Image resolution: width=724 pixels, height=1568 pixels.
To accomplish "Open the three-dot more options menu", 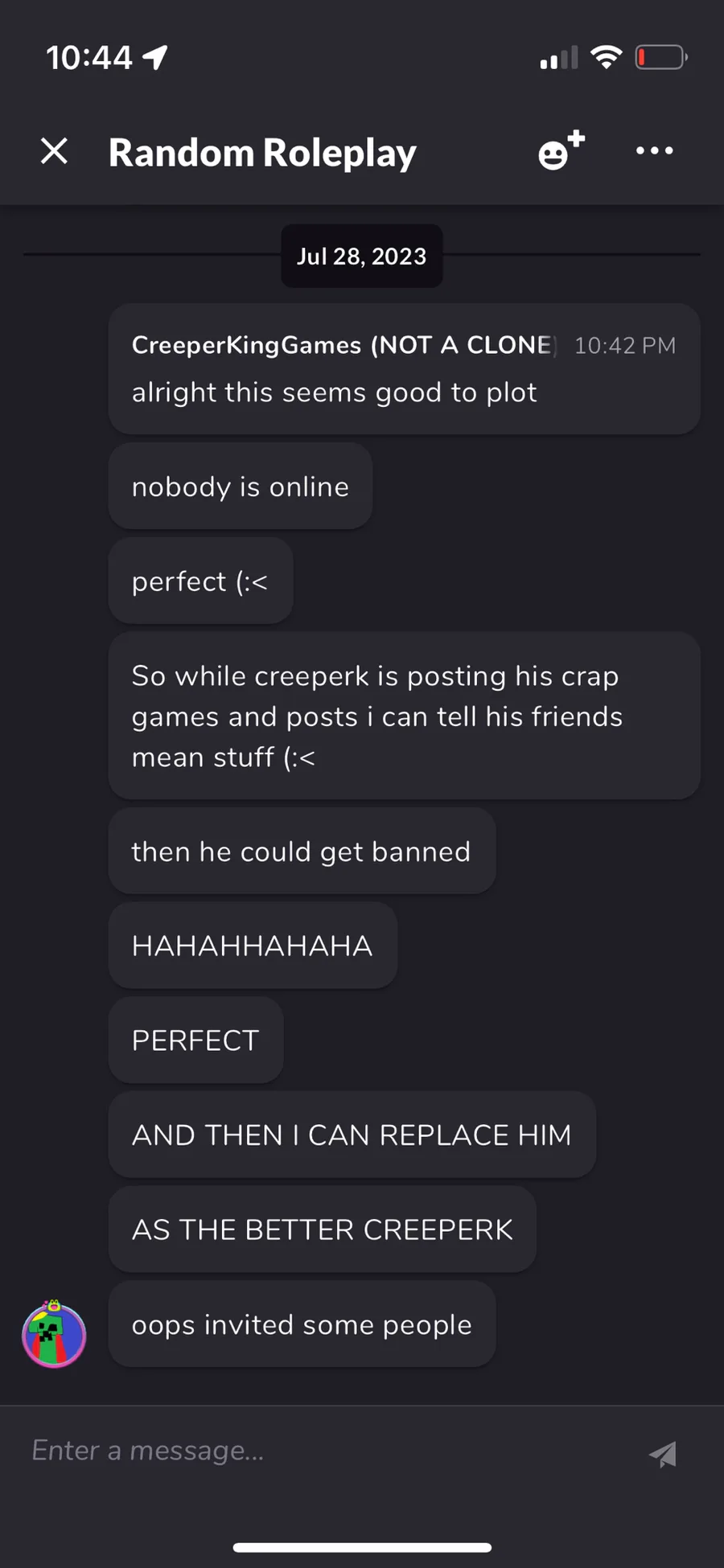I will click(x=654, y=150).
